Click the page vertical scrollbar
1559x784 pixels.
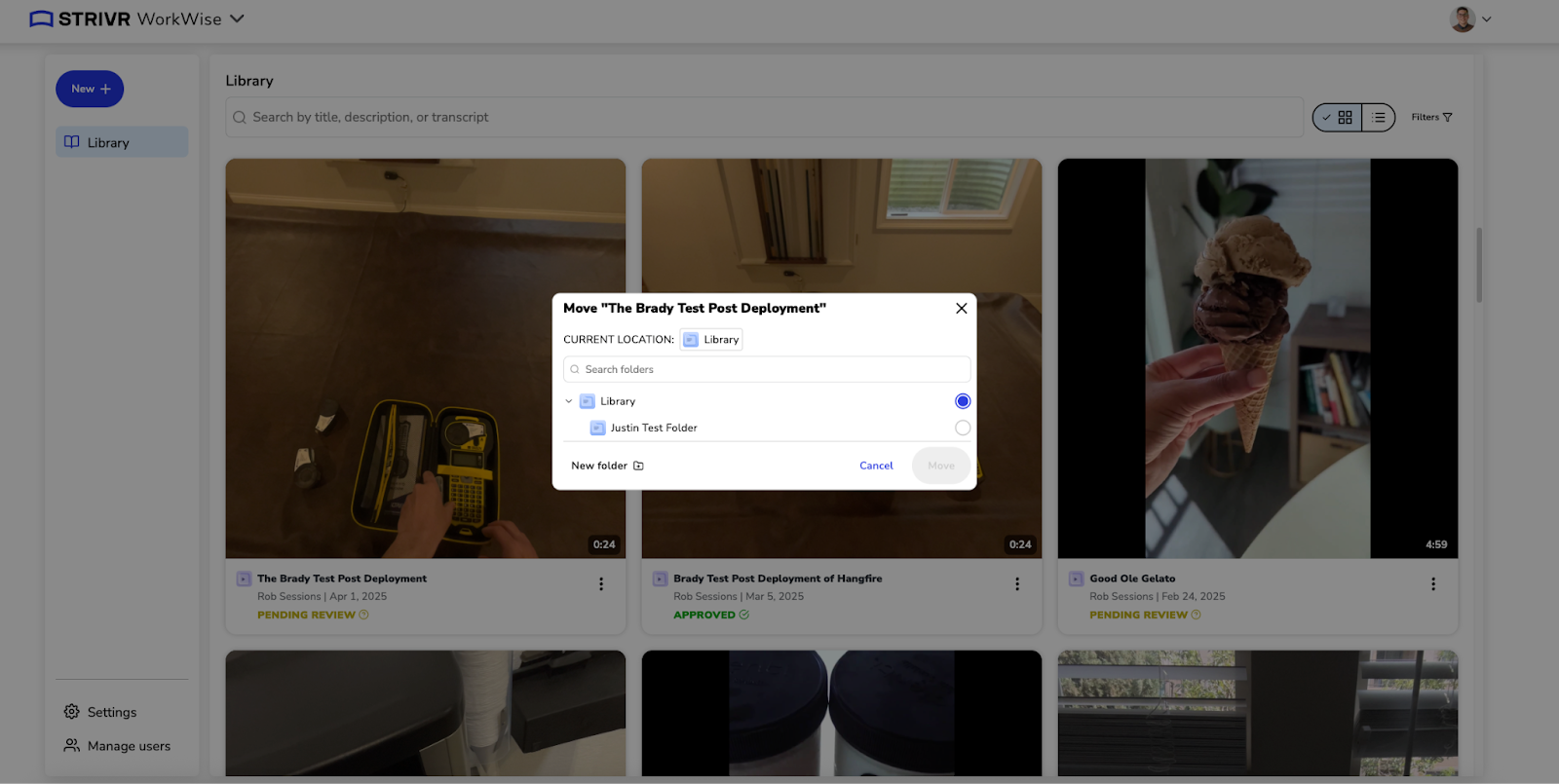pos(1479,265)
